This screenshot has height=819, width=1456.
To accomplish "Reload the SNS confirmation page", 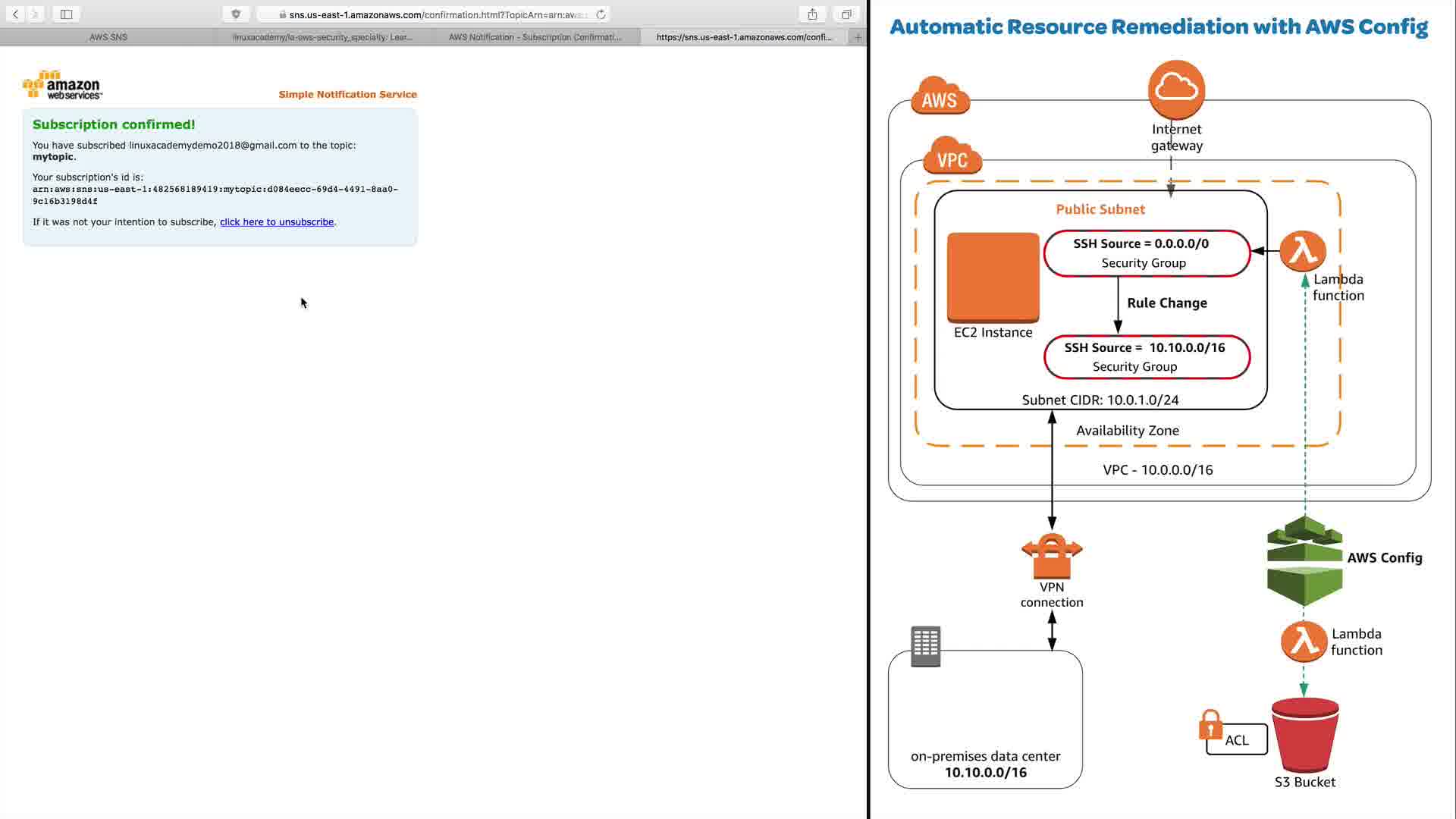I will pyautogui.click(x=601, y=14).
